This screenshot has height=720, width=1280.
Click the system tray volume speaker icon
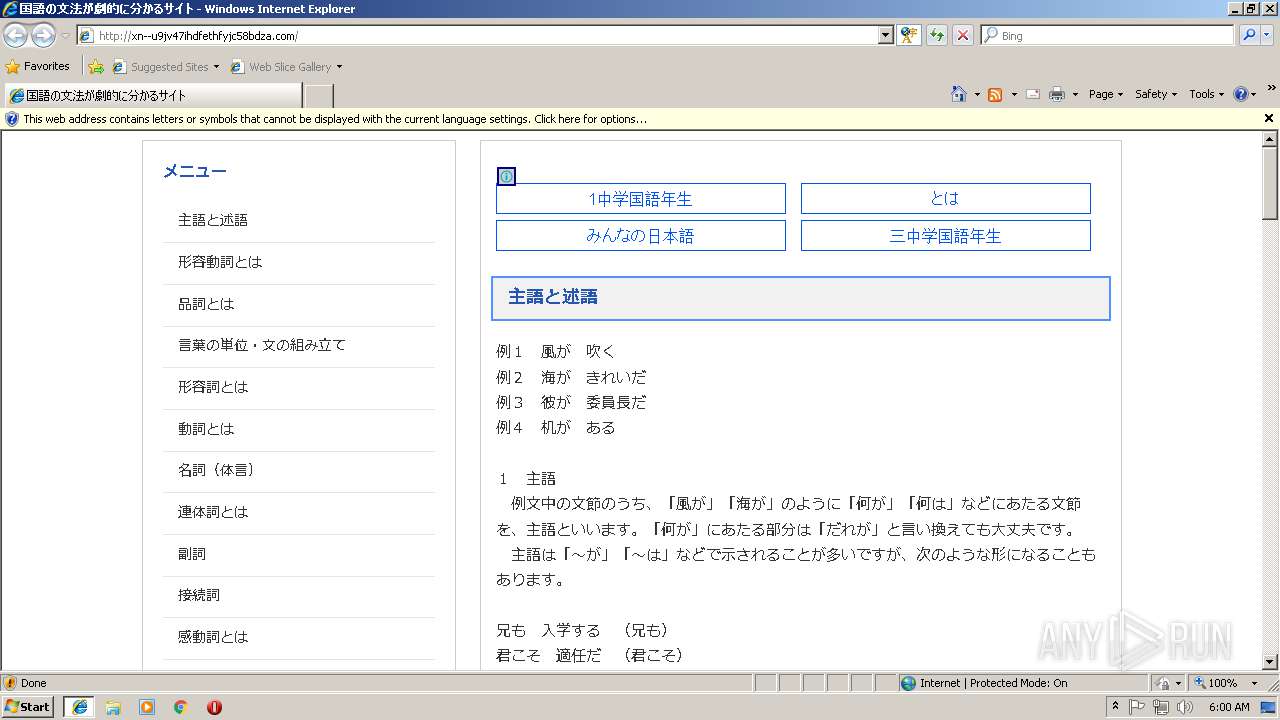(1185, 707)
